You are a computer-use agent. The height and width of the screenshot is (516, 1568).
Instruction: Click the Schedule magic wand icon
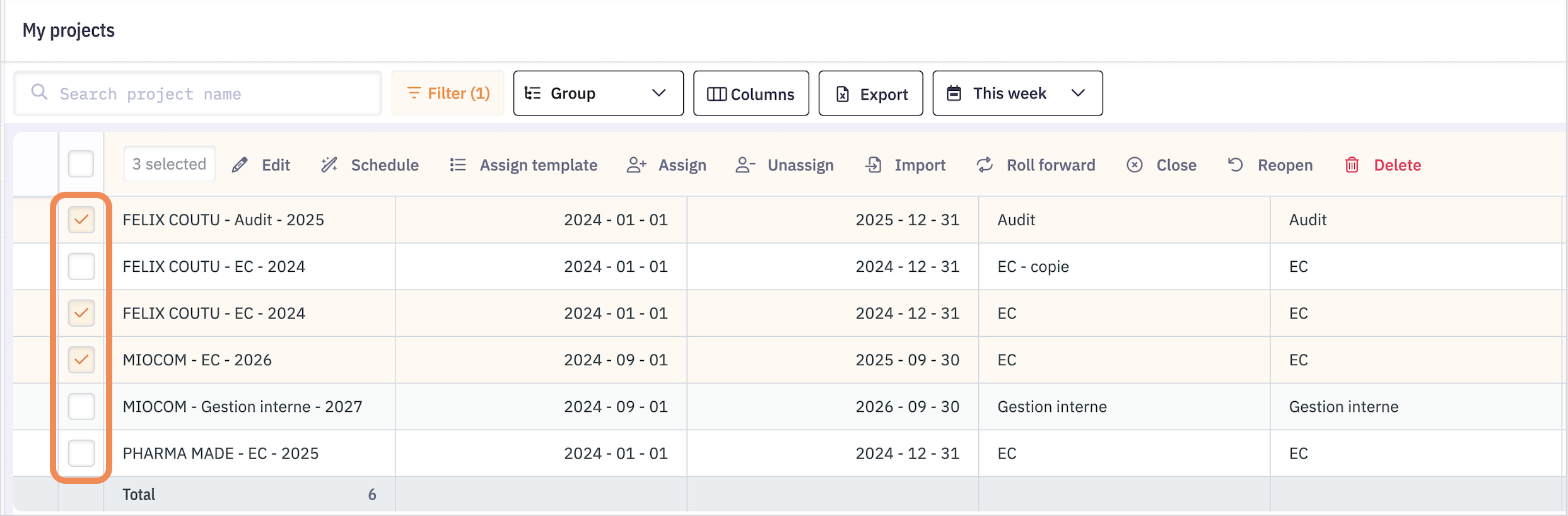pyautogui.click(x=329, y=165)
